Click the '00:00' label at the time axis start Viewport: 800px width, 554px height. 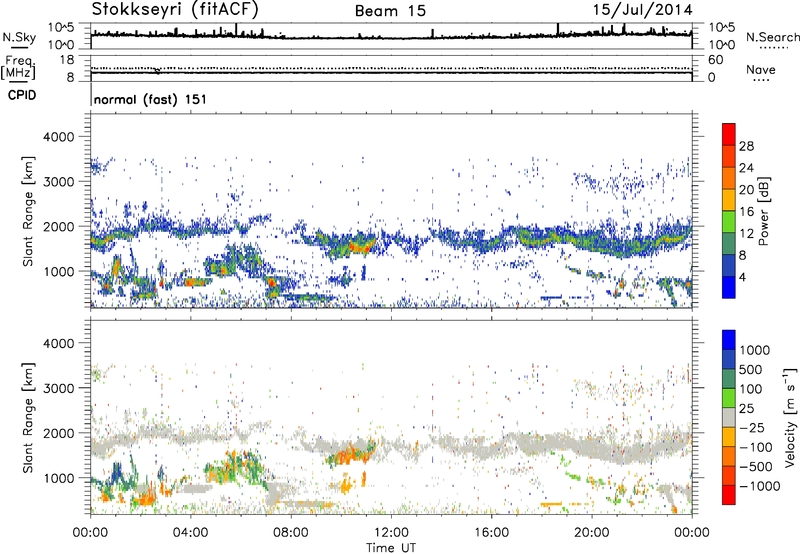pyautogui.click(x=90, y=533)
